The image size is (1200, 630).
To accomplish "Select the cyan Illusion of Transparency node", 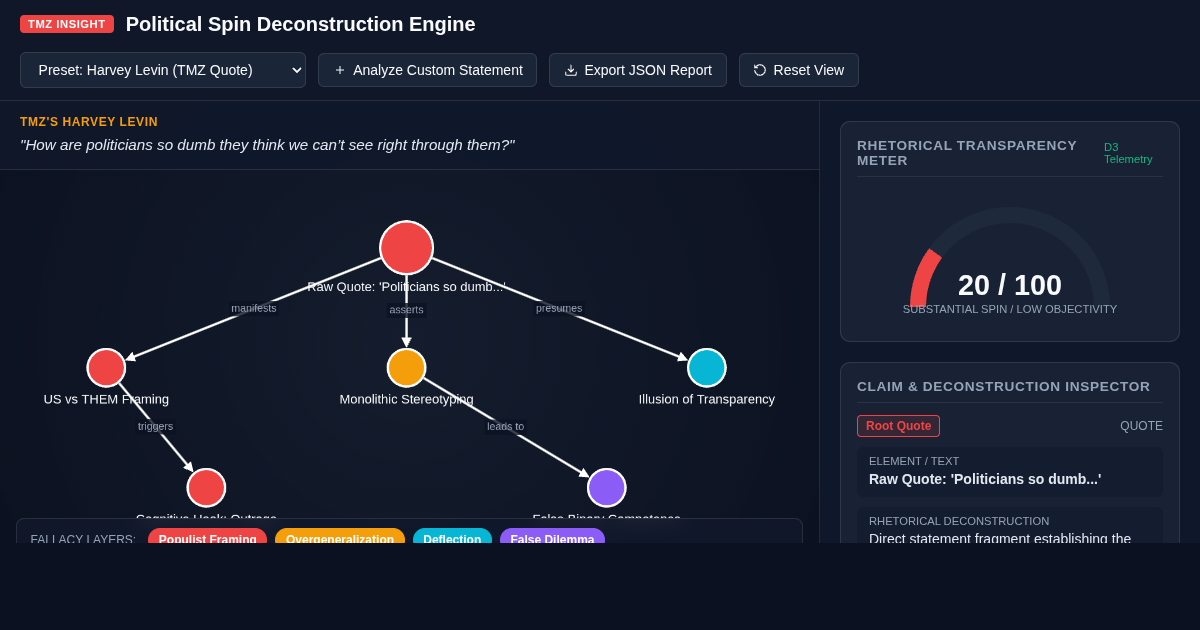I will pos(706,368).
